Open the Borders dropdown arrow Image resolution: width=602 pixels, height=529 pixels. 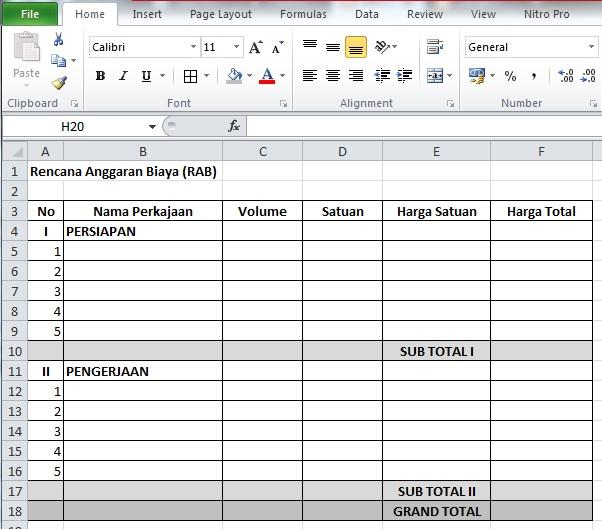[207, 76]
